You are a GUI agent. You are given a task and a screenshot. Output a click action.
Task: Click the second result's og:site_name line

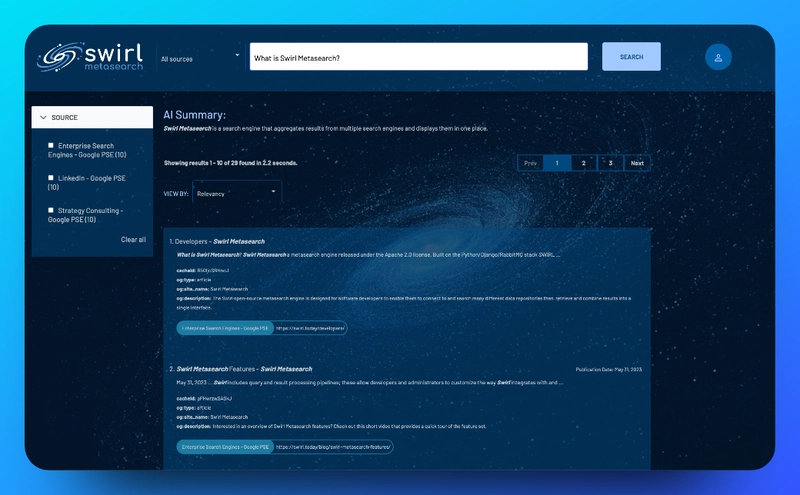[212, 417]
